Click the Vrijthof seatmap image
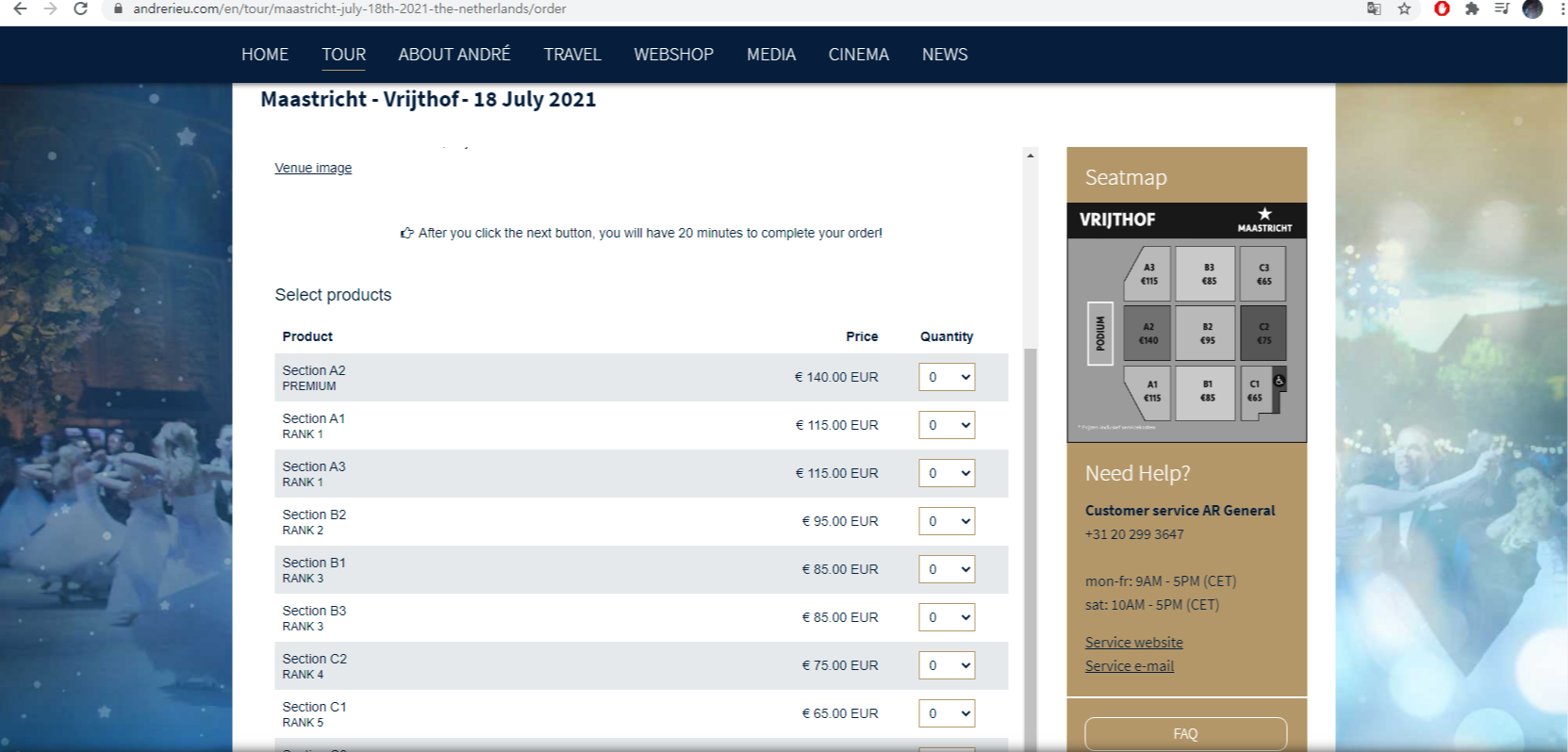 pos(1186,322)
